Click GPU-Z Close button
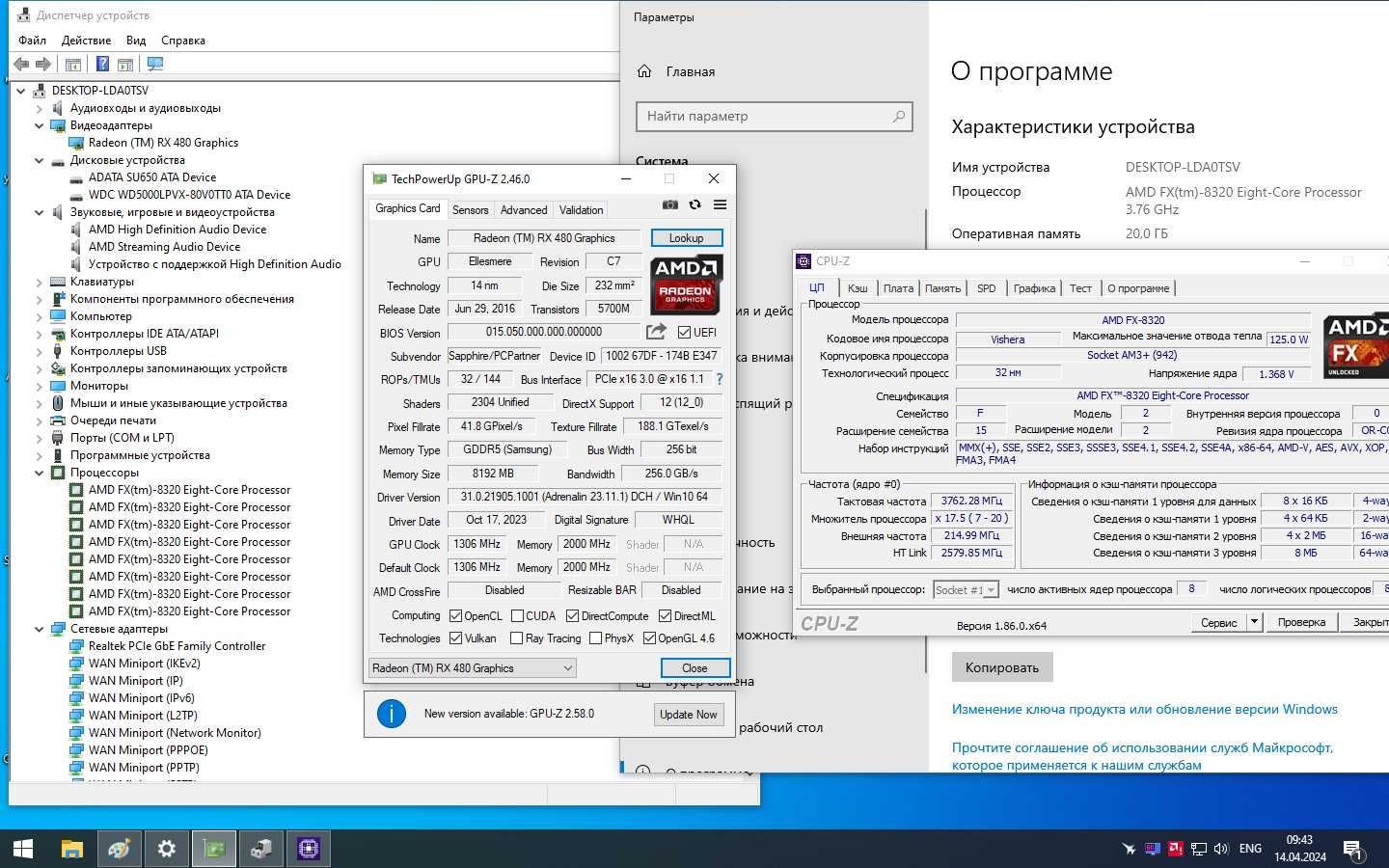Screen dimensions: 1389x868 694,667
